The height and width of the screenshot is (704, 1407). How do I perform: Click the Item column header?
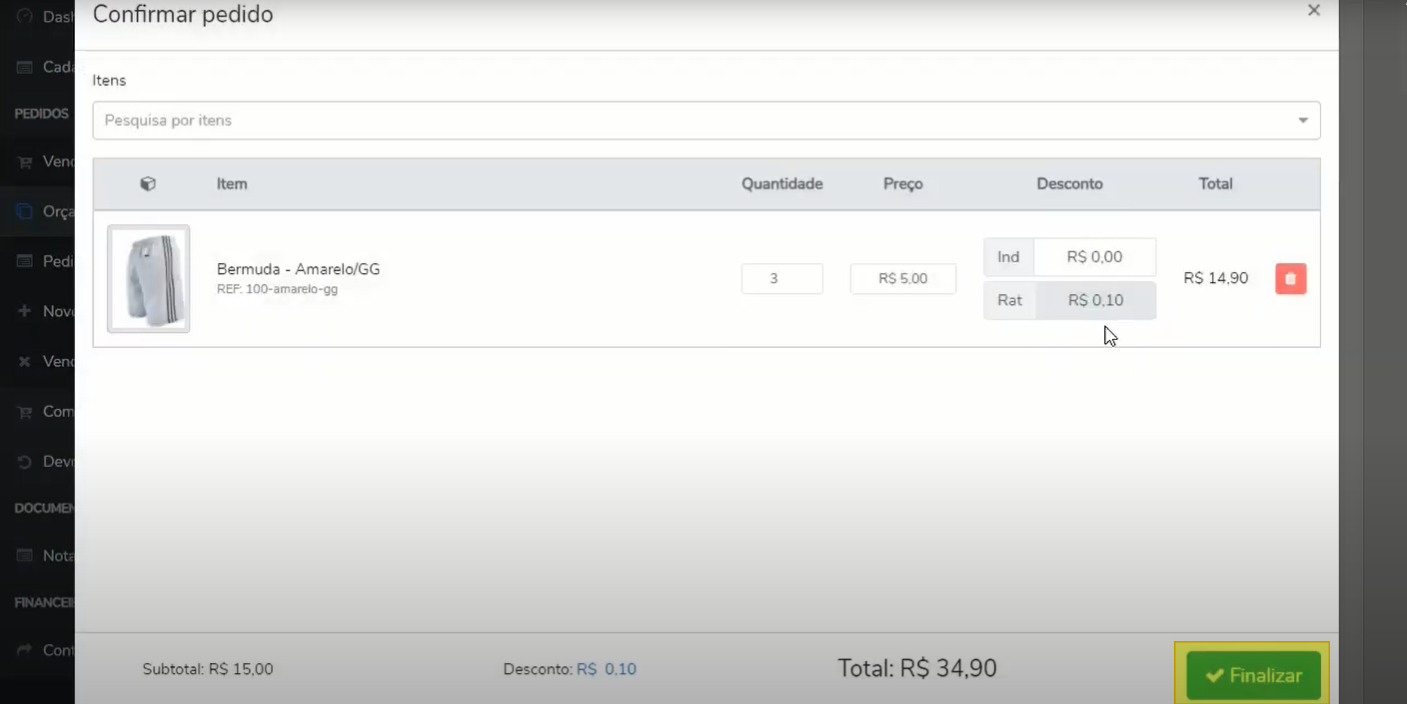point(232,184)
